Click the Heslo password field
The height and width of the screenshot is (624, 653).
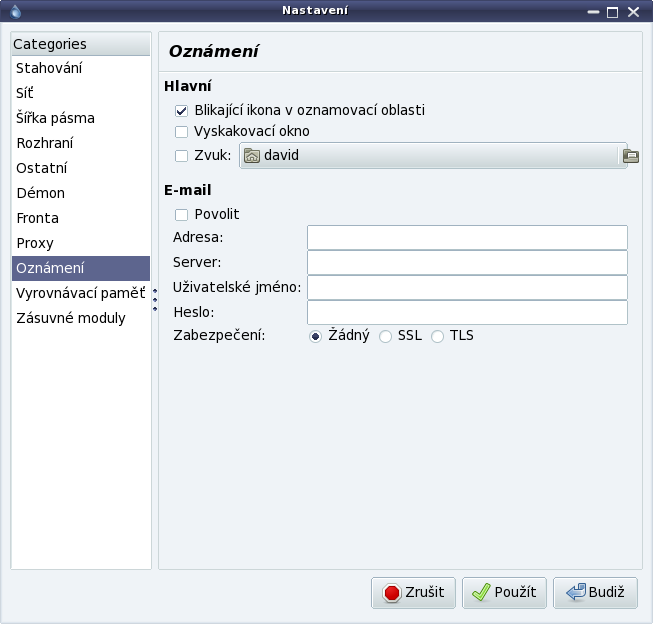[467, 312]
